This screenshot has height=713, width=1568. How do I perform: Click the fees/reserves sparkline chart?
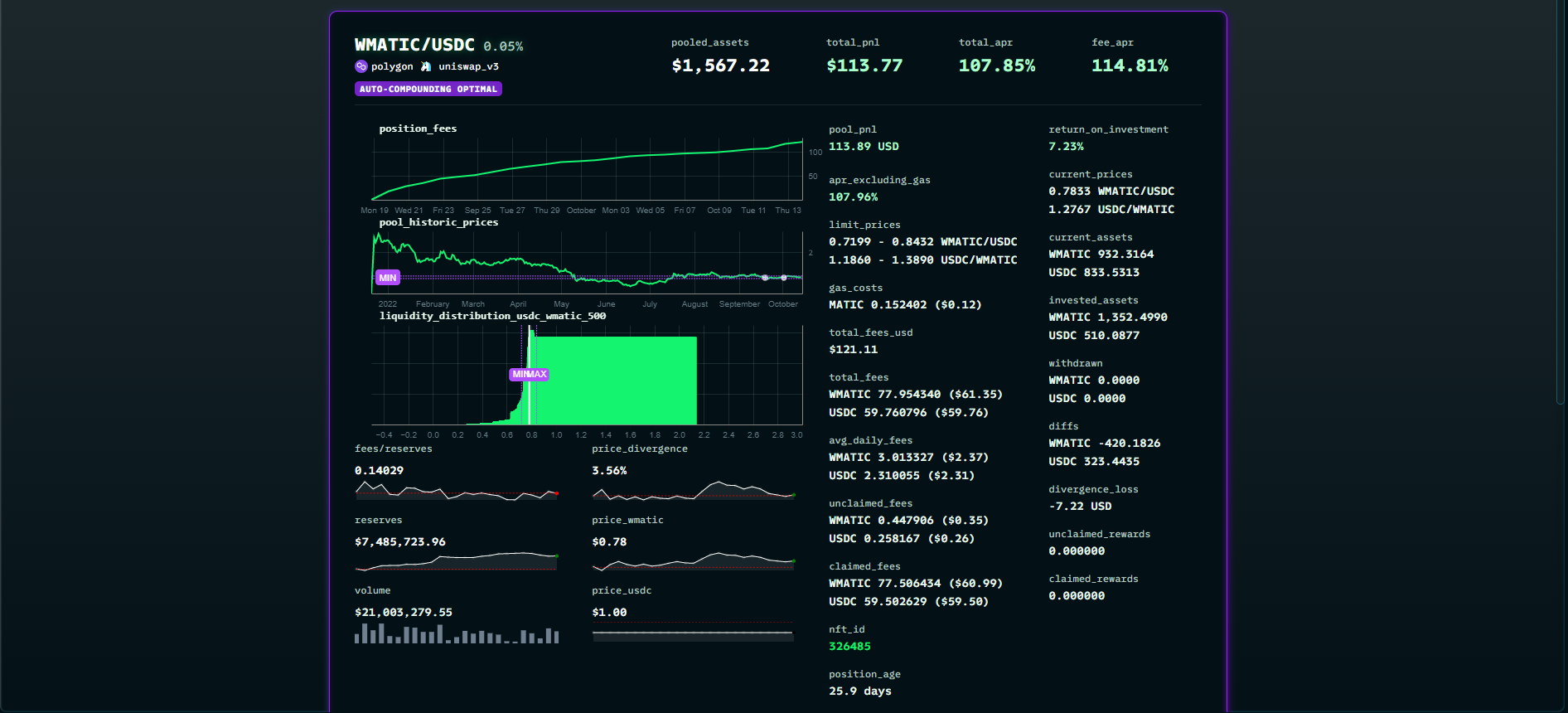(x=457, y=492)
